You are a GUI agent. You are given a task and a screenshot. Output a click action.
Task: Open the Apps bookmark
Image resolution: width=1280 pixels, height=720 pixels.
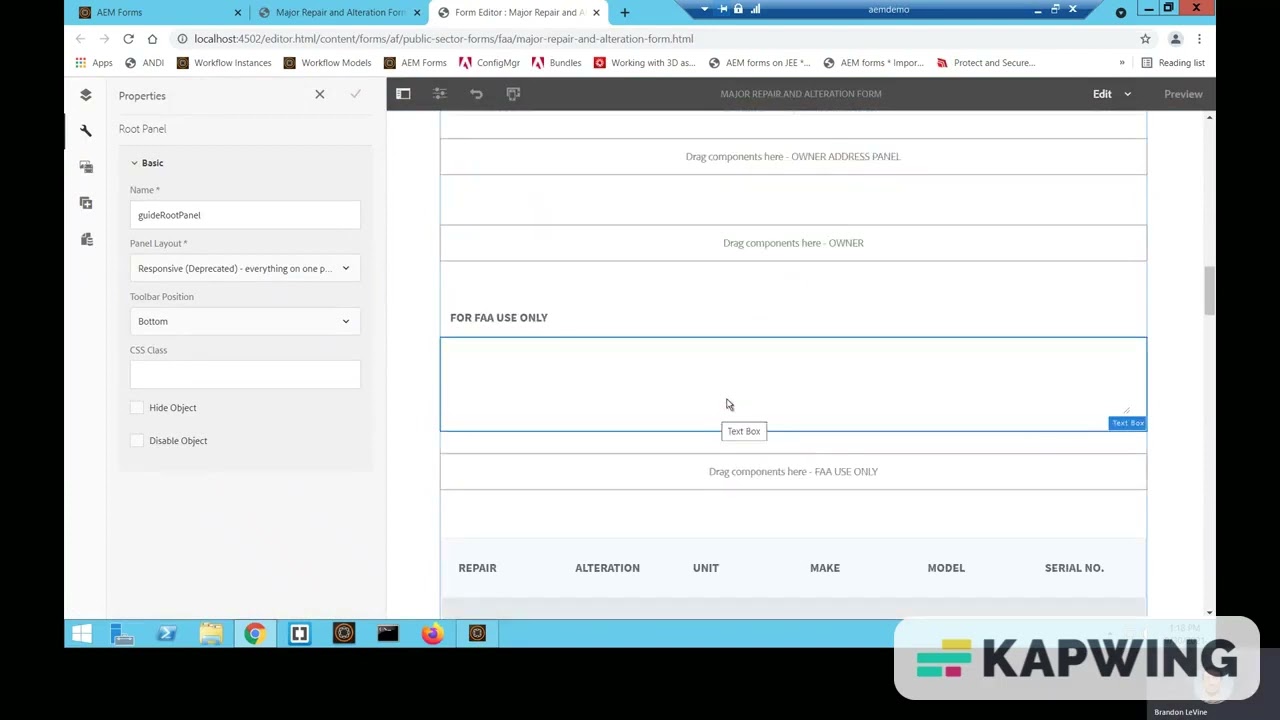click(93, 62)
